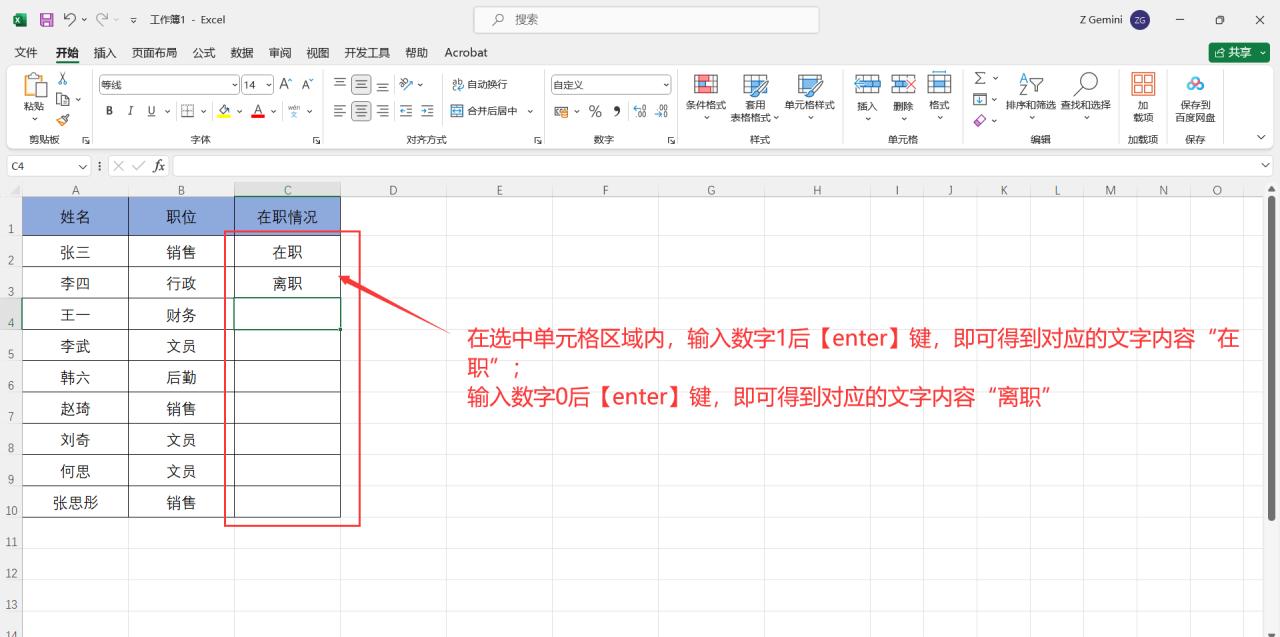Click Z Gemini account button
Viewport: 1280px width, 637px height.
(1115, 20)
